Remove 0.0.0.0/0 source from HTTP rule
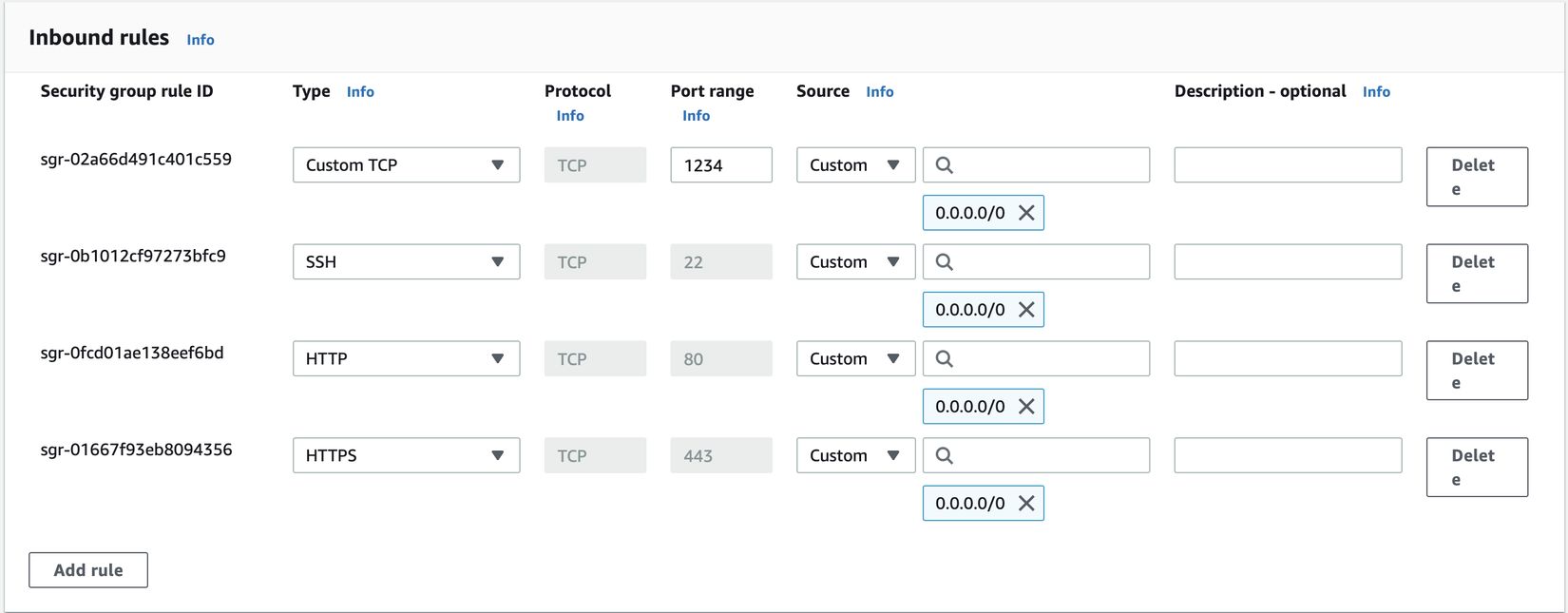The height and width of the screenshot is (613, 1568). click(1026, 407)
